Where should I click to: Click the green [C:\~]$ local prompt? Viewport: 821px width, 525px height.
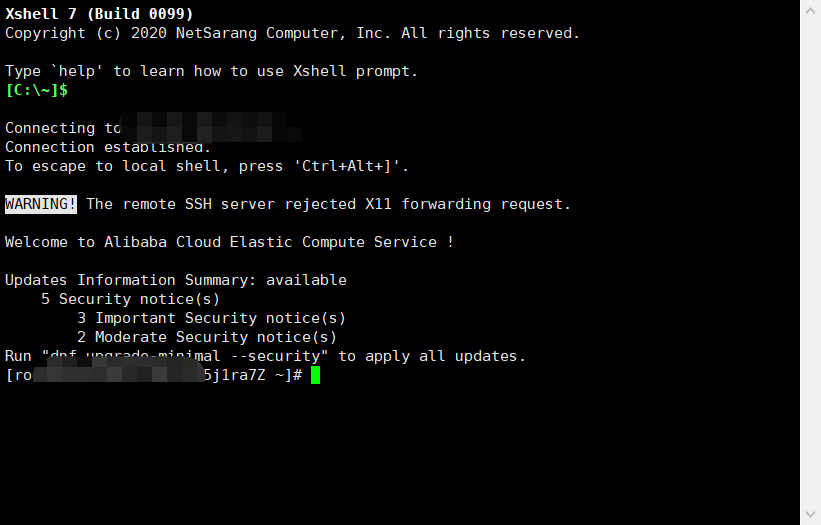[36, 90]
